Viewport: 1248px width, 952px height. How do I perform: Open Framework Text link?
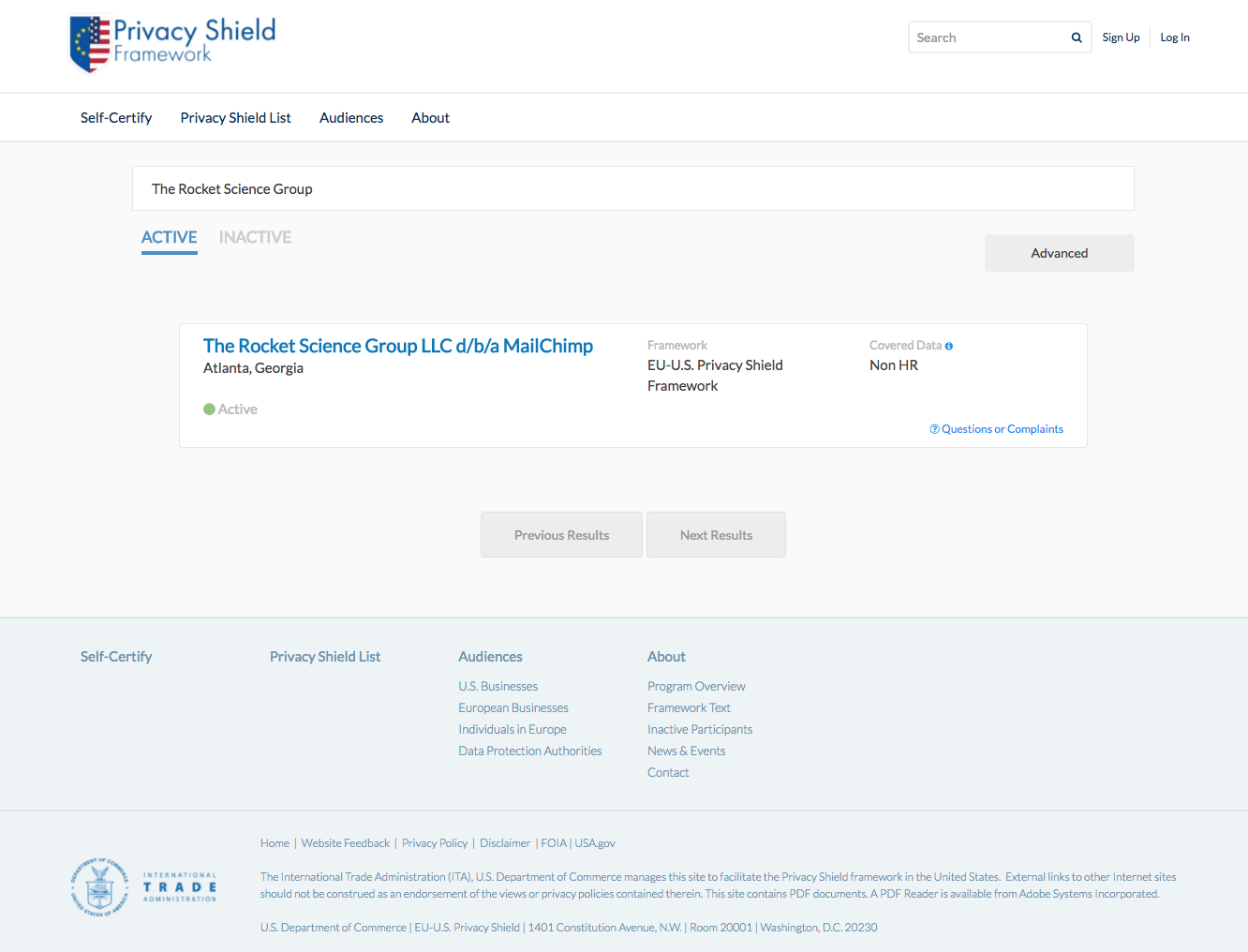pyautogui.click(x=689, y=708)
